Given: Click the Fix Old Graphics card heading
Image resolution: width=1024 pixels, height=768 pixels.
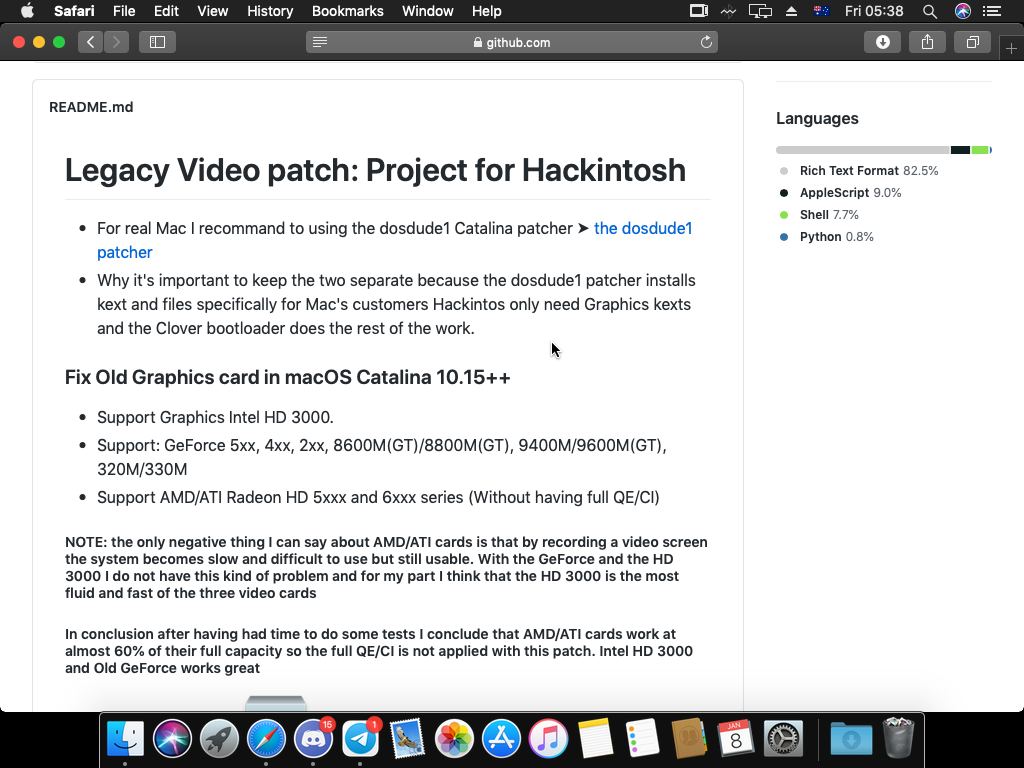Looking at the screenshot, I should [x=287, y=377].
